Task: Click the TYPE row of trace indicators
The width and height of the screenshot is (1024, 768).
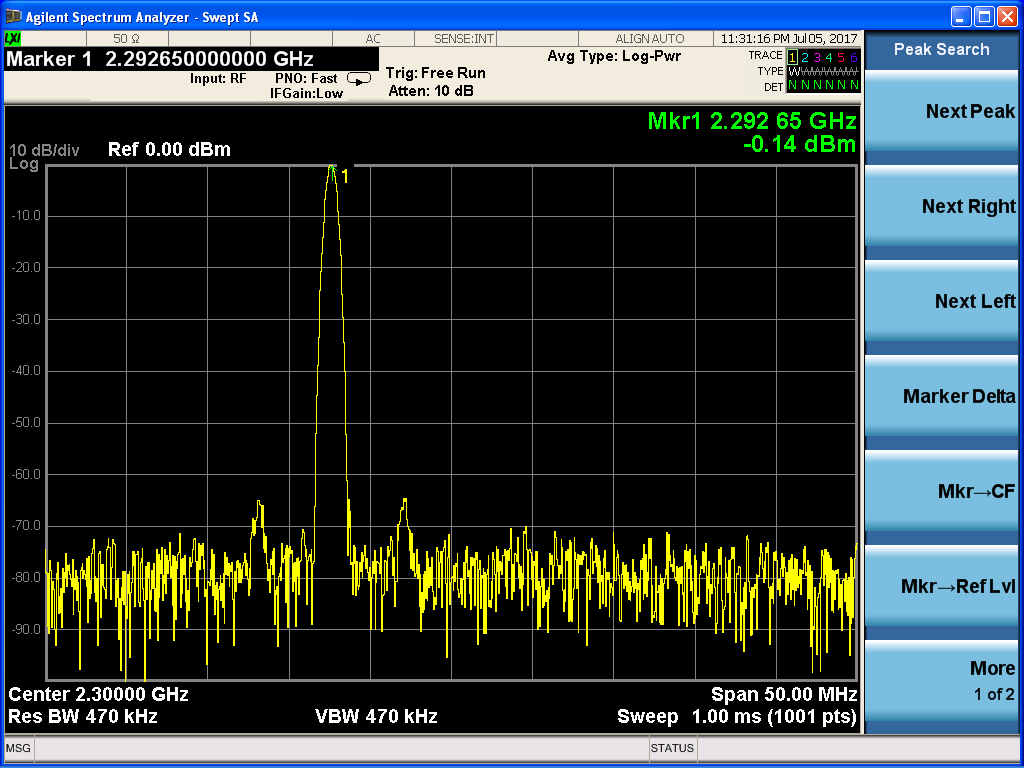Action: (x=824, y=72)
